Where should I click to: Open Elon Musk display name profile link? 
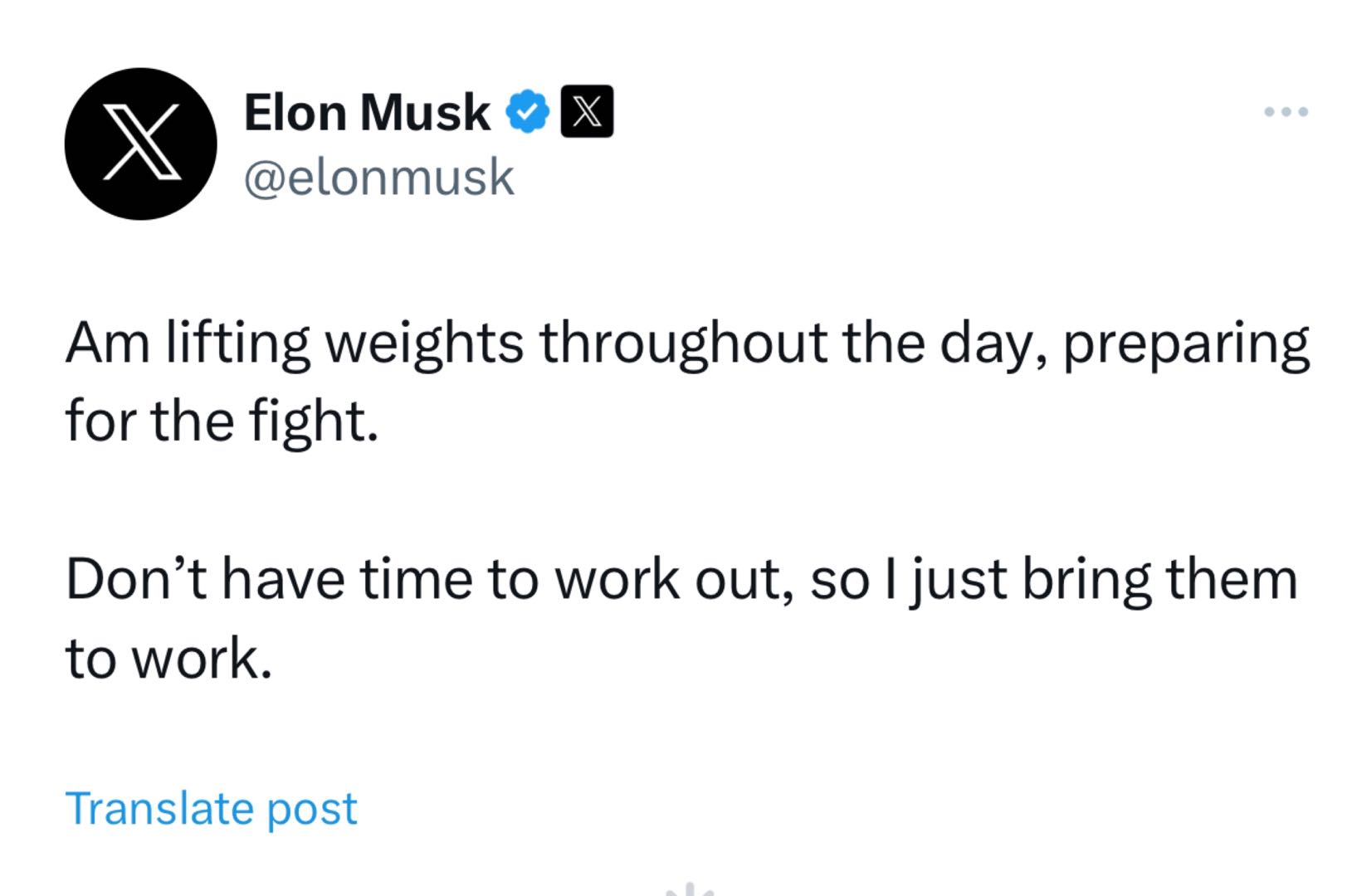366,112
